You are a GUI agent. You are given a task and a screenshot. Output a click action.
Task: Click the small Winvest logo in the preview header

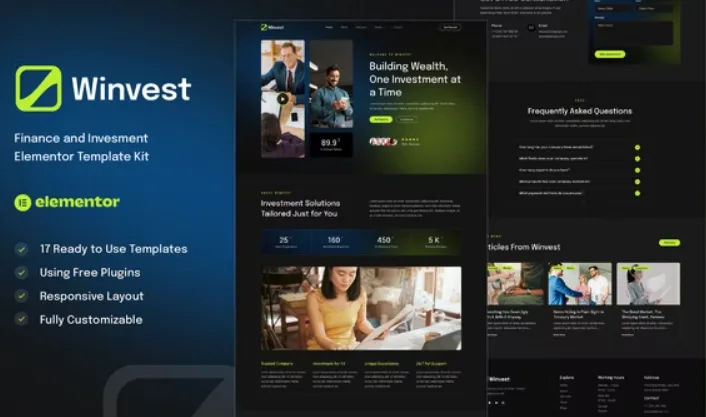272,27
